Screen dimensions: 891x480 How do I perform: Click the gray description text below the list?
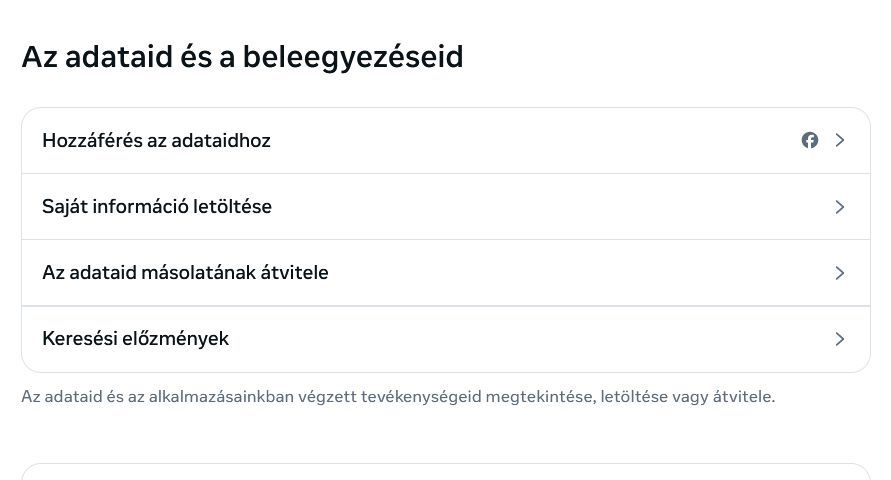pyautogui.click(x=398, y=396)
